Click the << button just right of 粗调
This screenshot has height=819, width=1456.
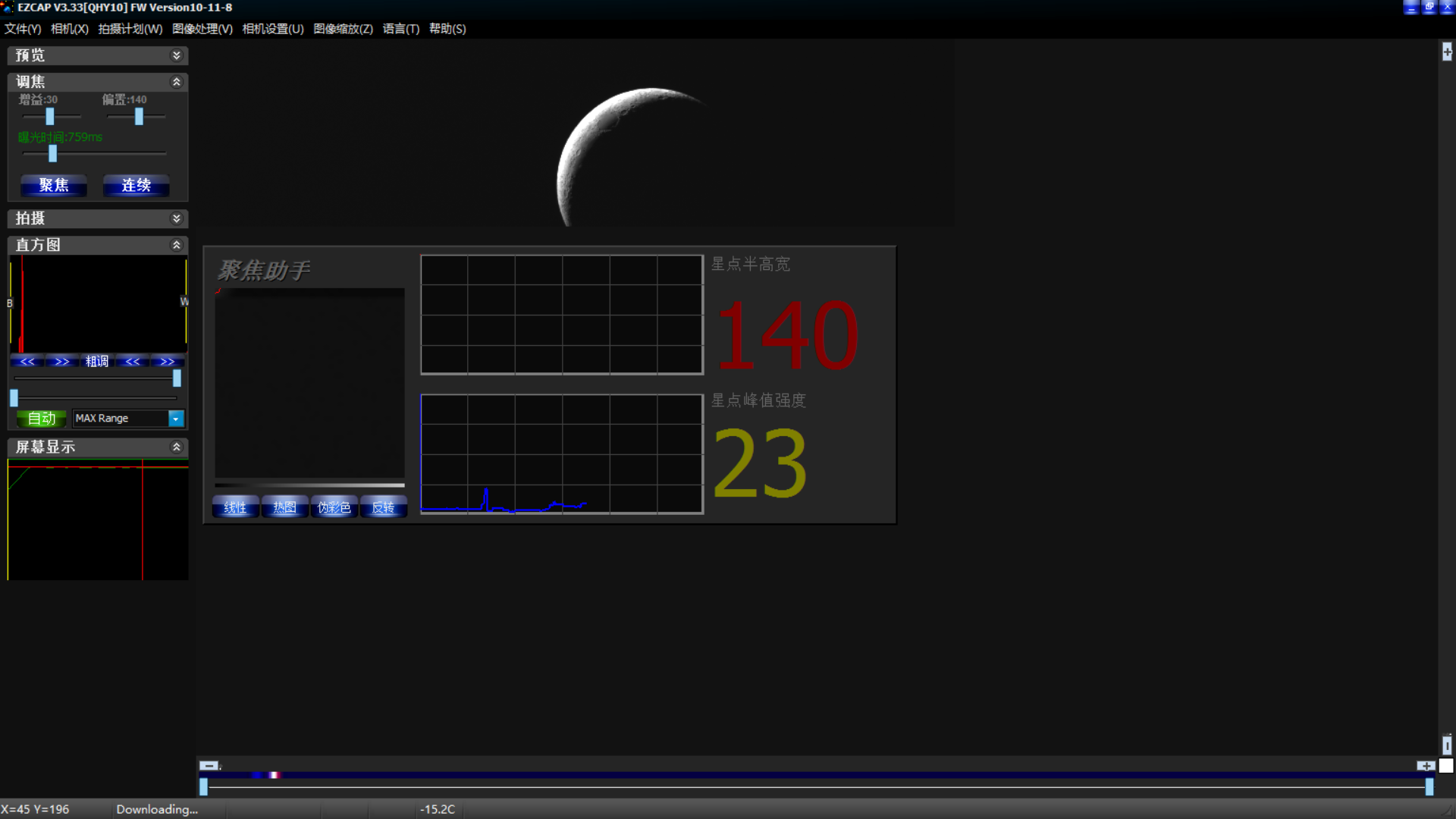(x=133, y=362)
